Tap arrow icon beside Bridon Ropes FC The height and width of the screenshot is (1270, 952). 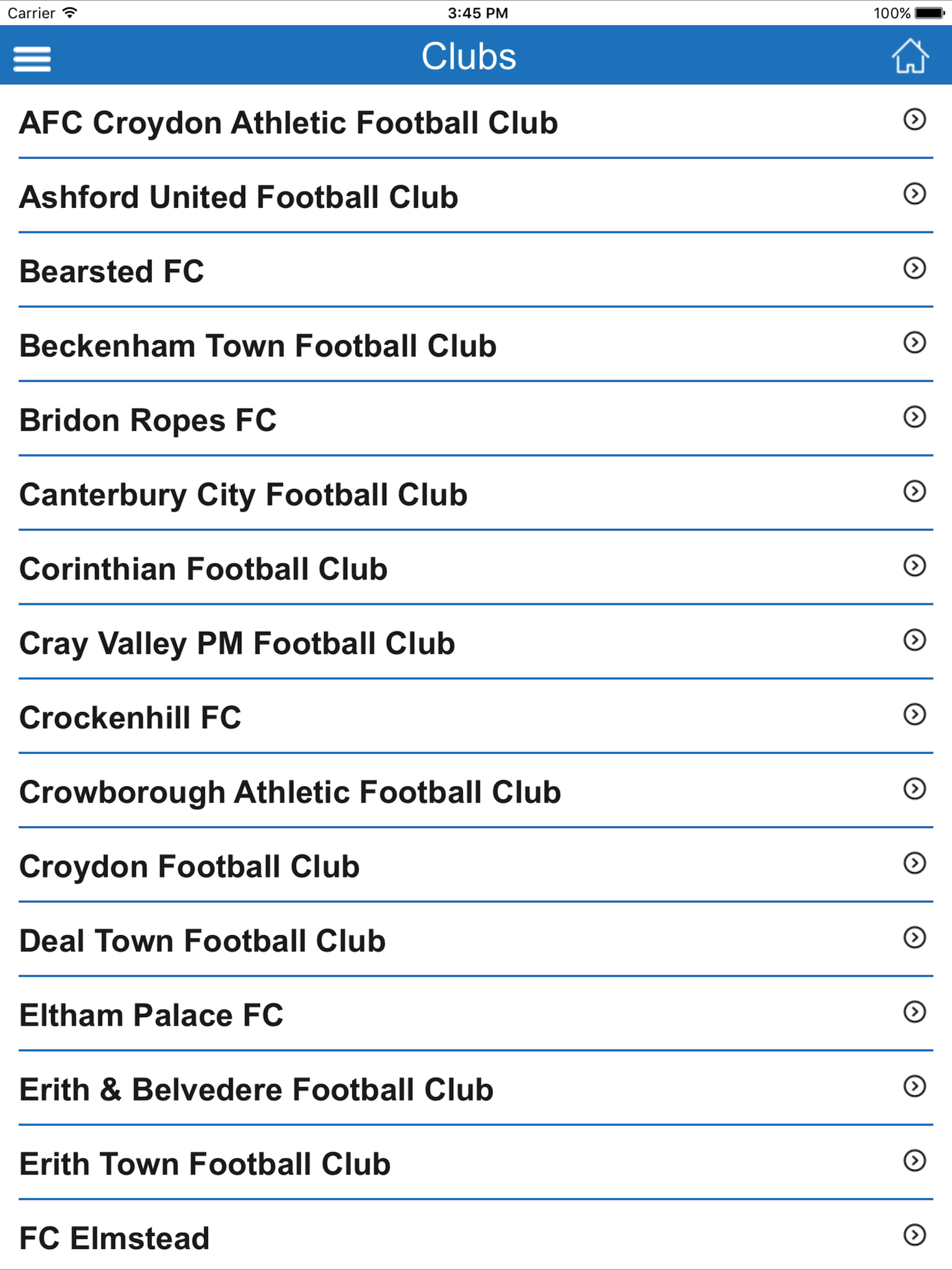tap(914, 417)
